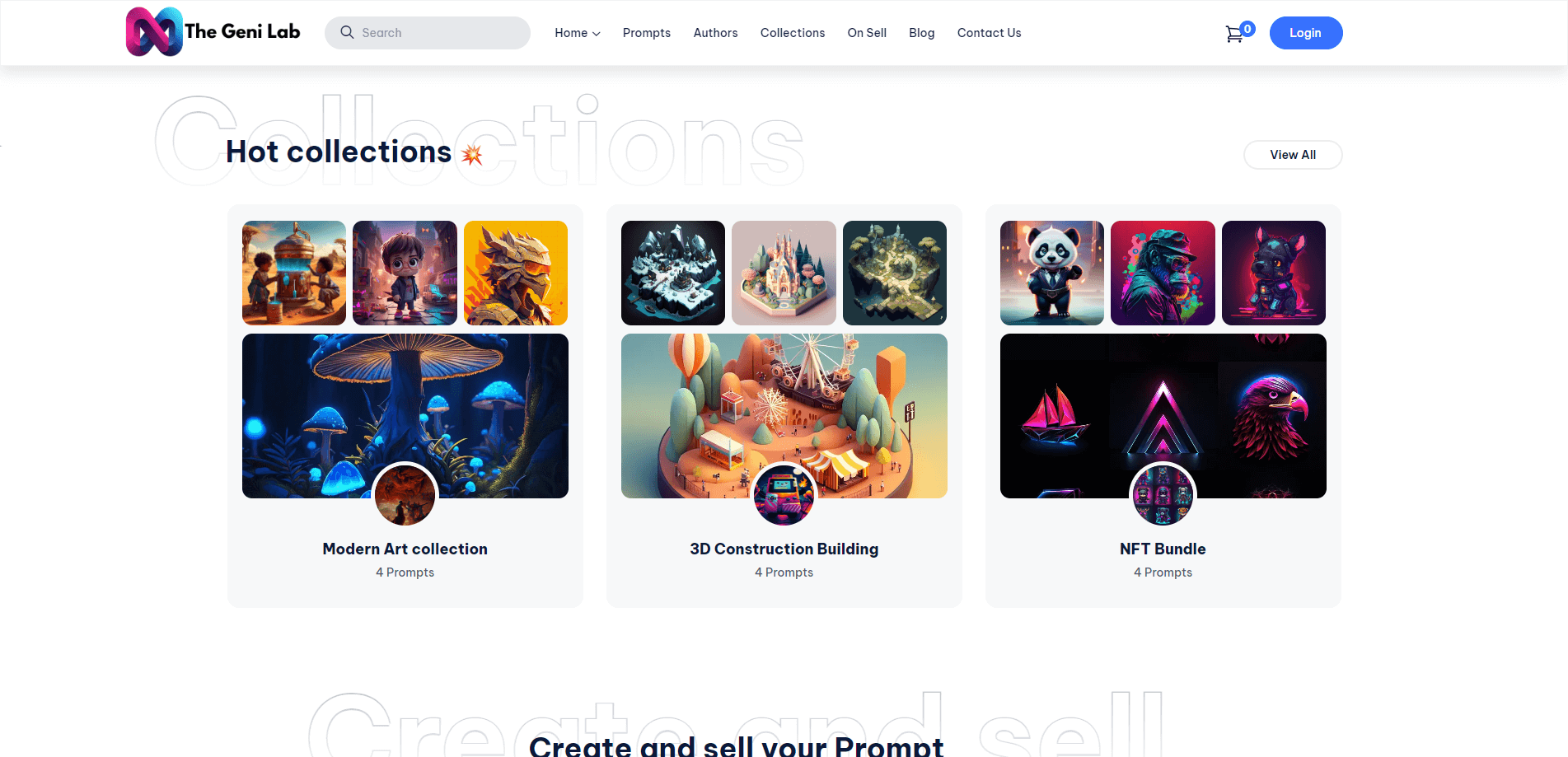Click the cart item count badge
Viewport: 1568px width, 757px height.
[x=1247, y=29]
